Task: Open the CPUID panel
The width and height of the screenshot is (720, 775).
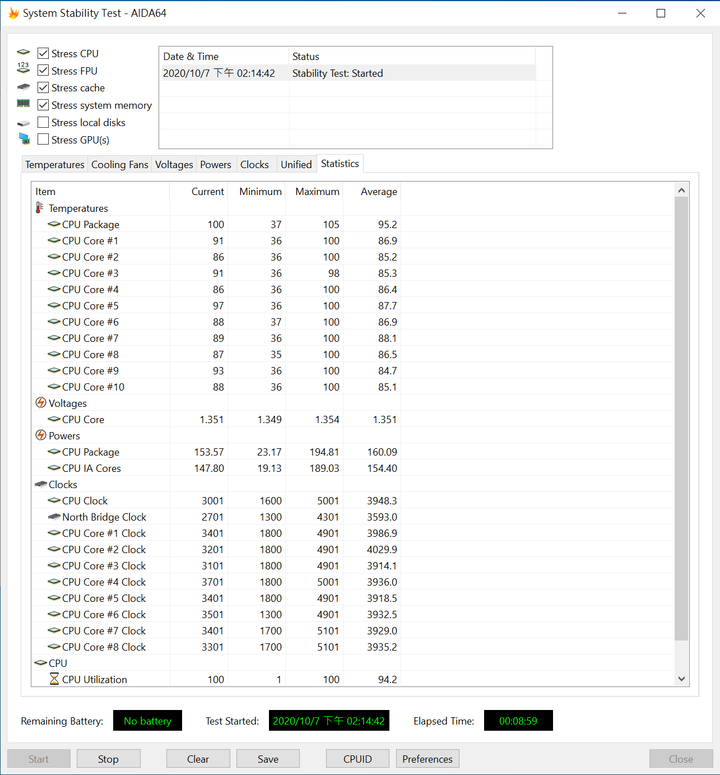Action: click(357, 759)
